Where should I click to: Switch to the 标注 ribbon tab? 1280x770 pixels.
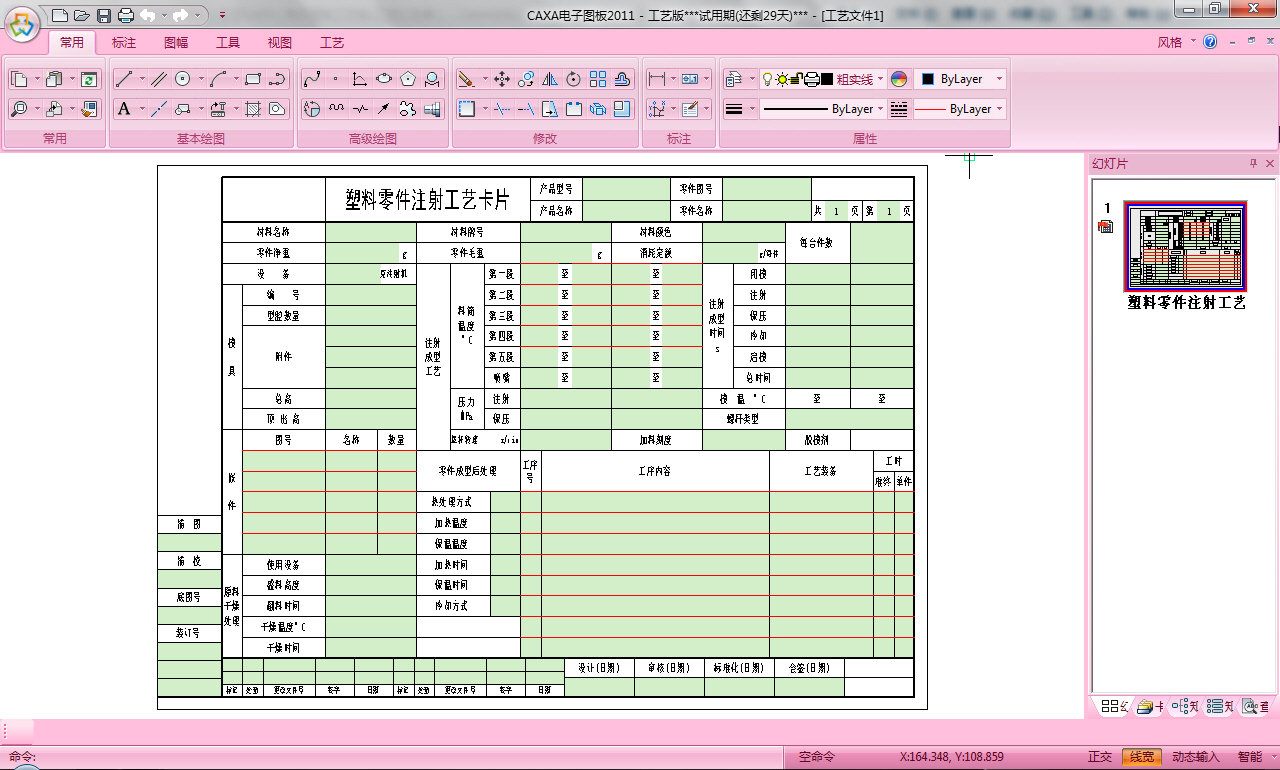(x=124, y=43)
